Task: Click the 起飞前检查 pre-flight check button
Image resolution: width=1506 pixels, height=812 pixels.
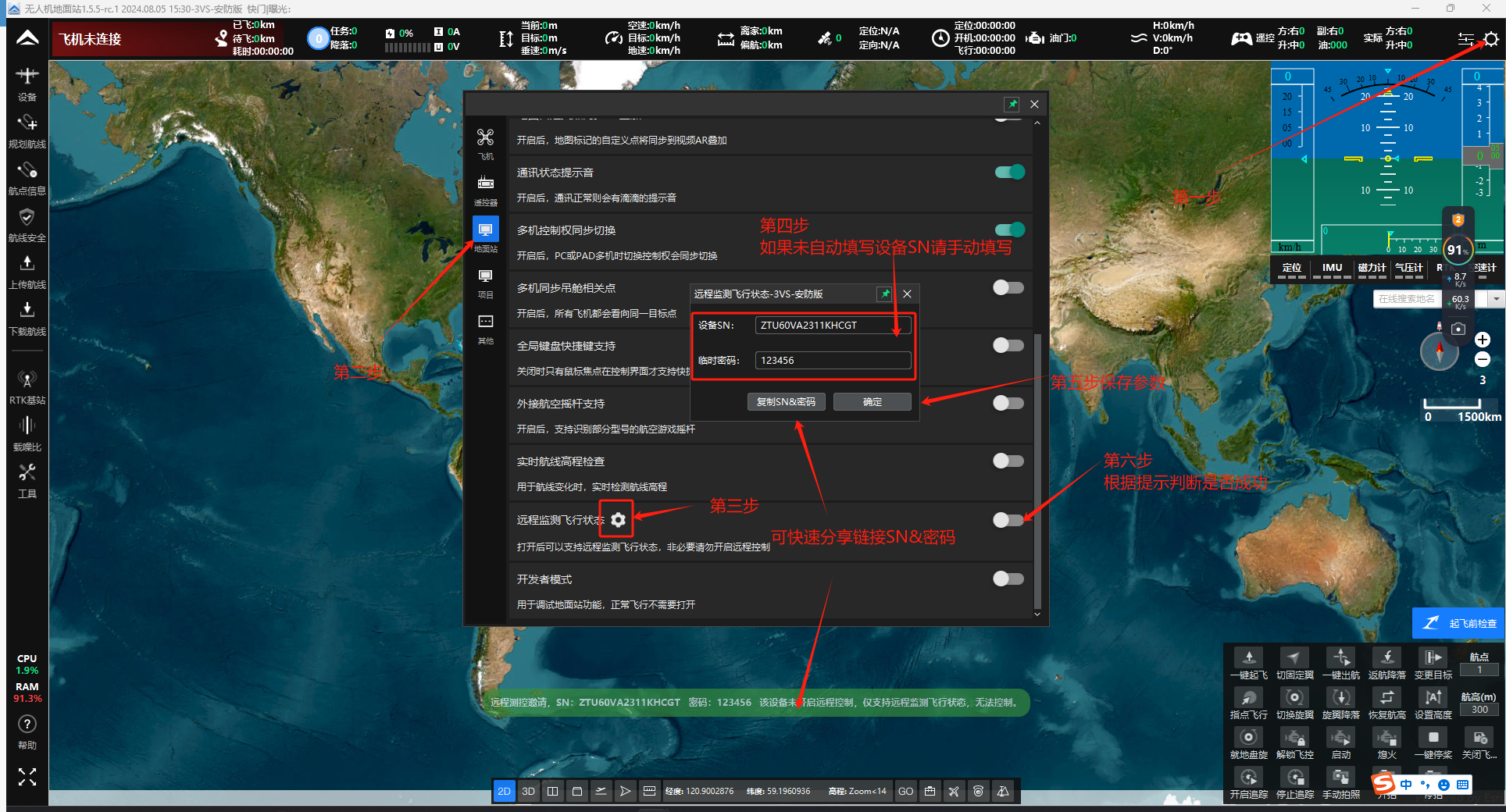Action: pyautogui.click(x=1458, y=623)
